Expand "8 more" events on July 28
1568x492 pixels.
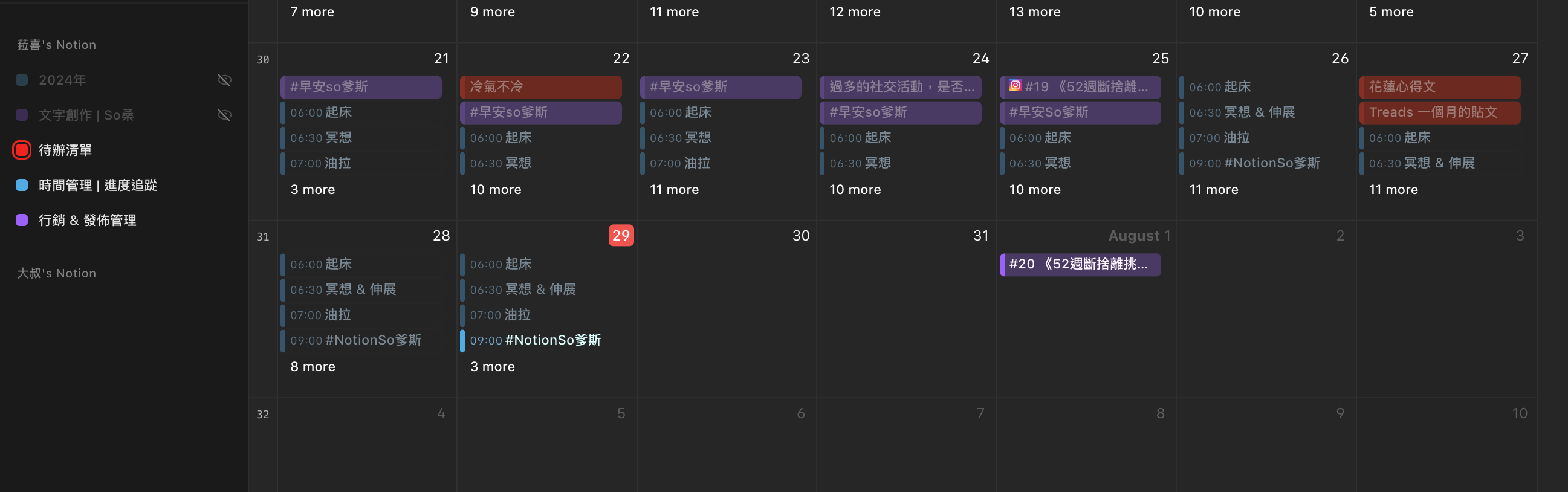(x=313, y=366)
